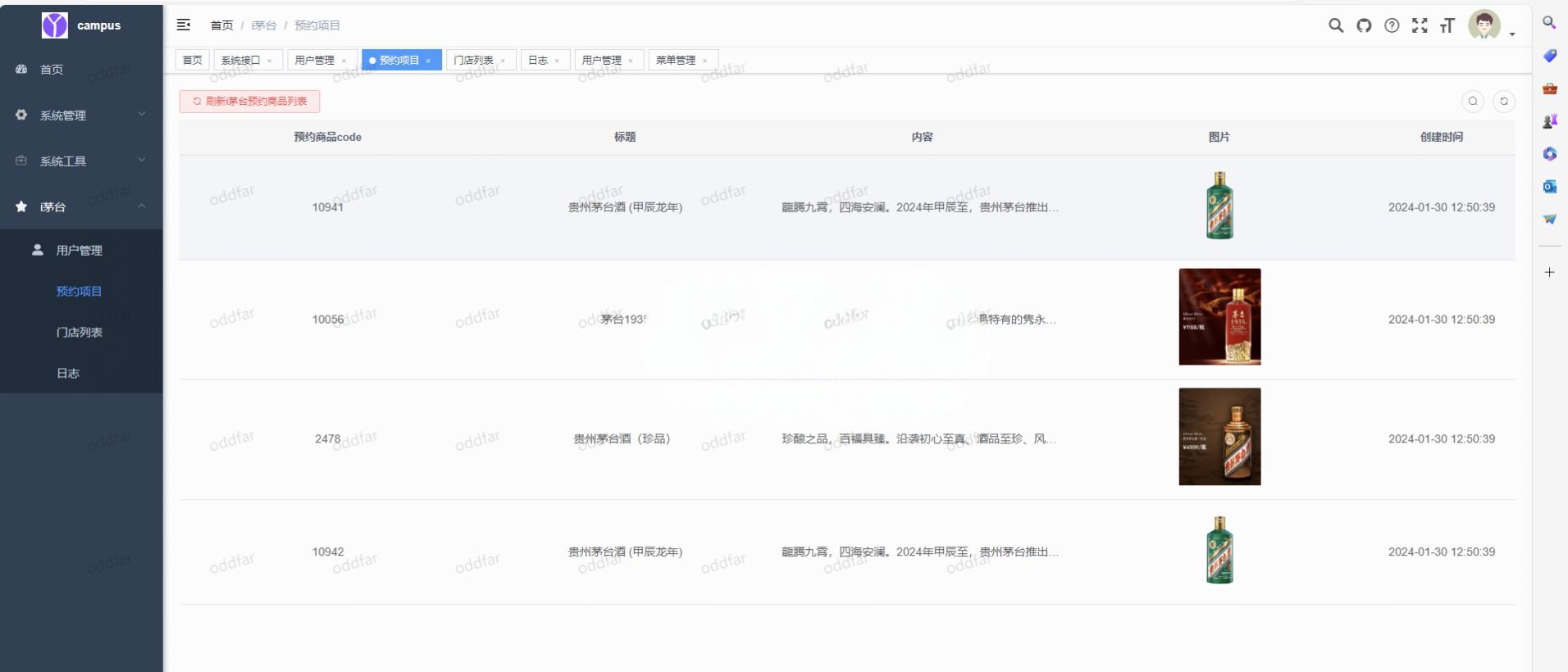
Task: Click 刷新i茅台预约商品列表 button
Action: click(249, 101)
